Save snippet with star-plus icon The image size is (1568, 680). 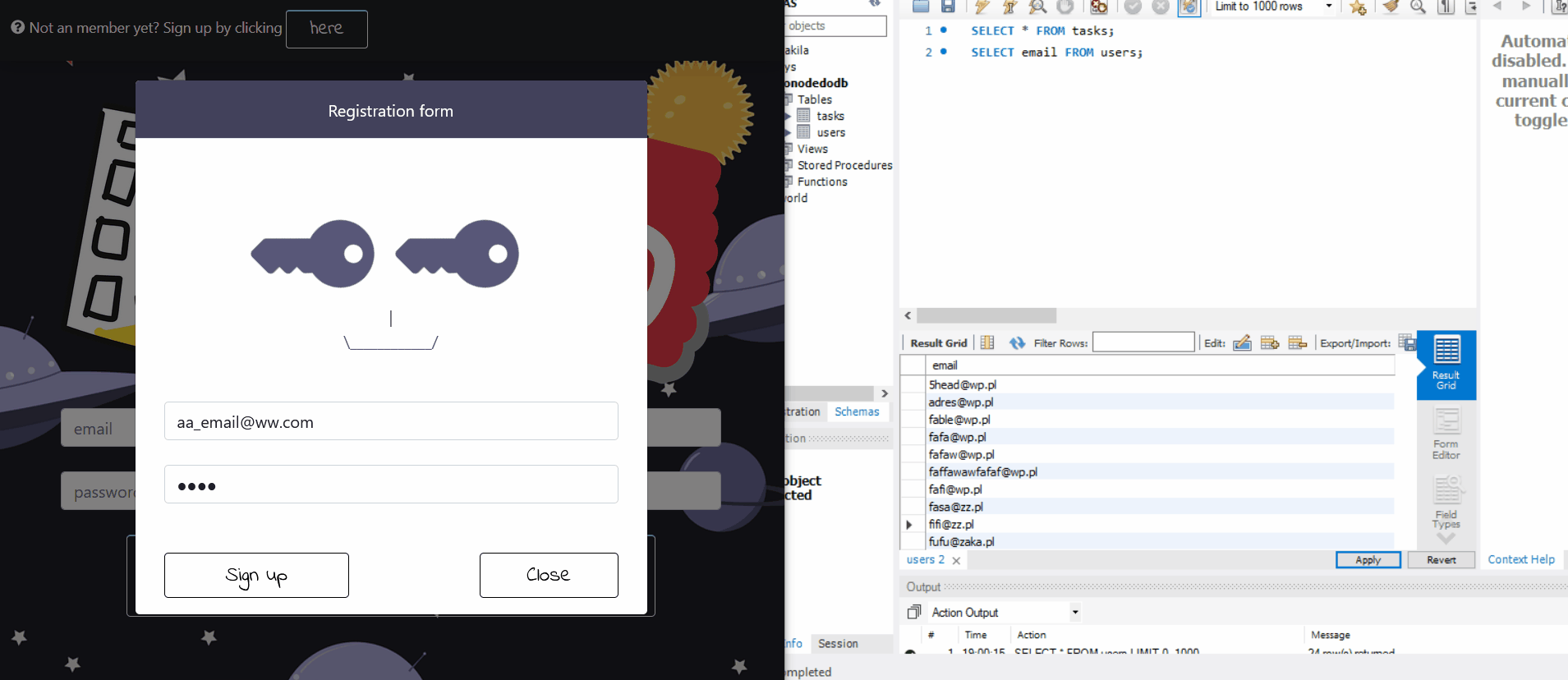(1358, 7)
